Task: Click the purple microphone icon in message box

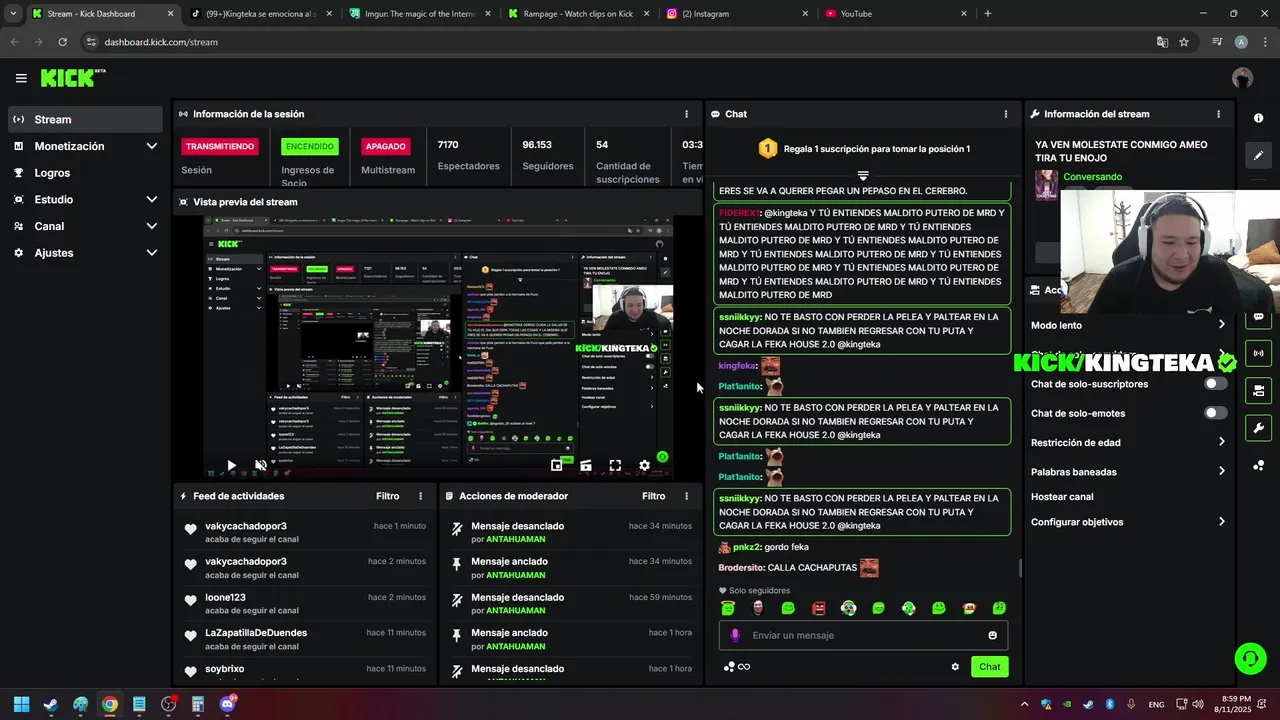Action: 735,635
